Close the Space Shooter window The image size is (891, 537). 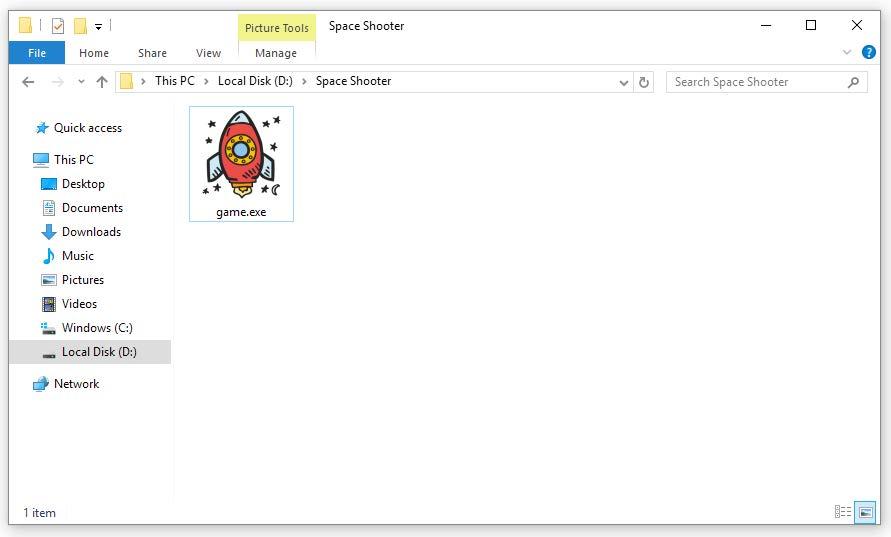[857, 25]
